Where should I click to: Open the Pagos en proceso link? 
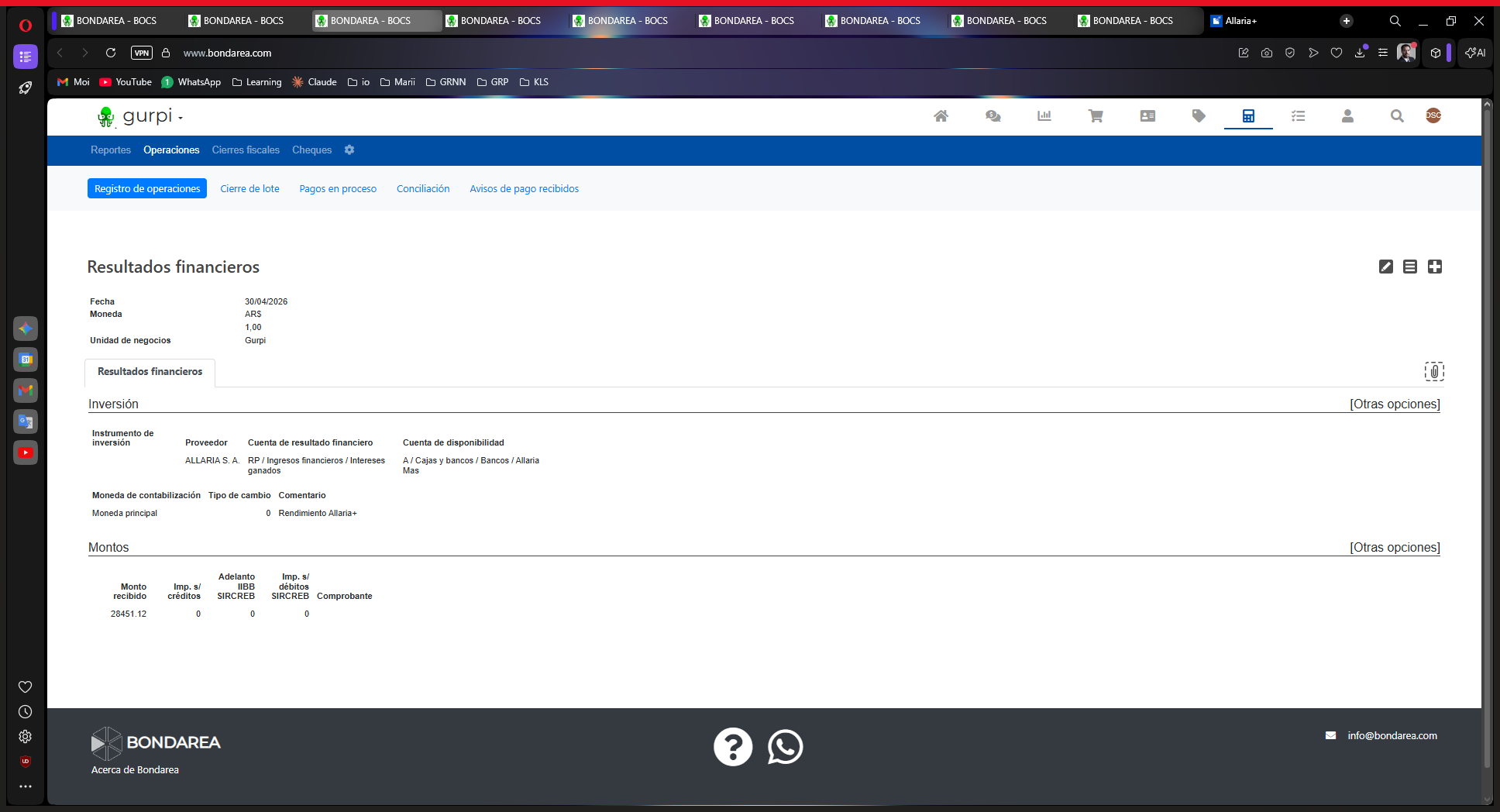[x=338, y=188]
